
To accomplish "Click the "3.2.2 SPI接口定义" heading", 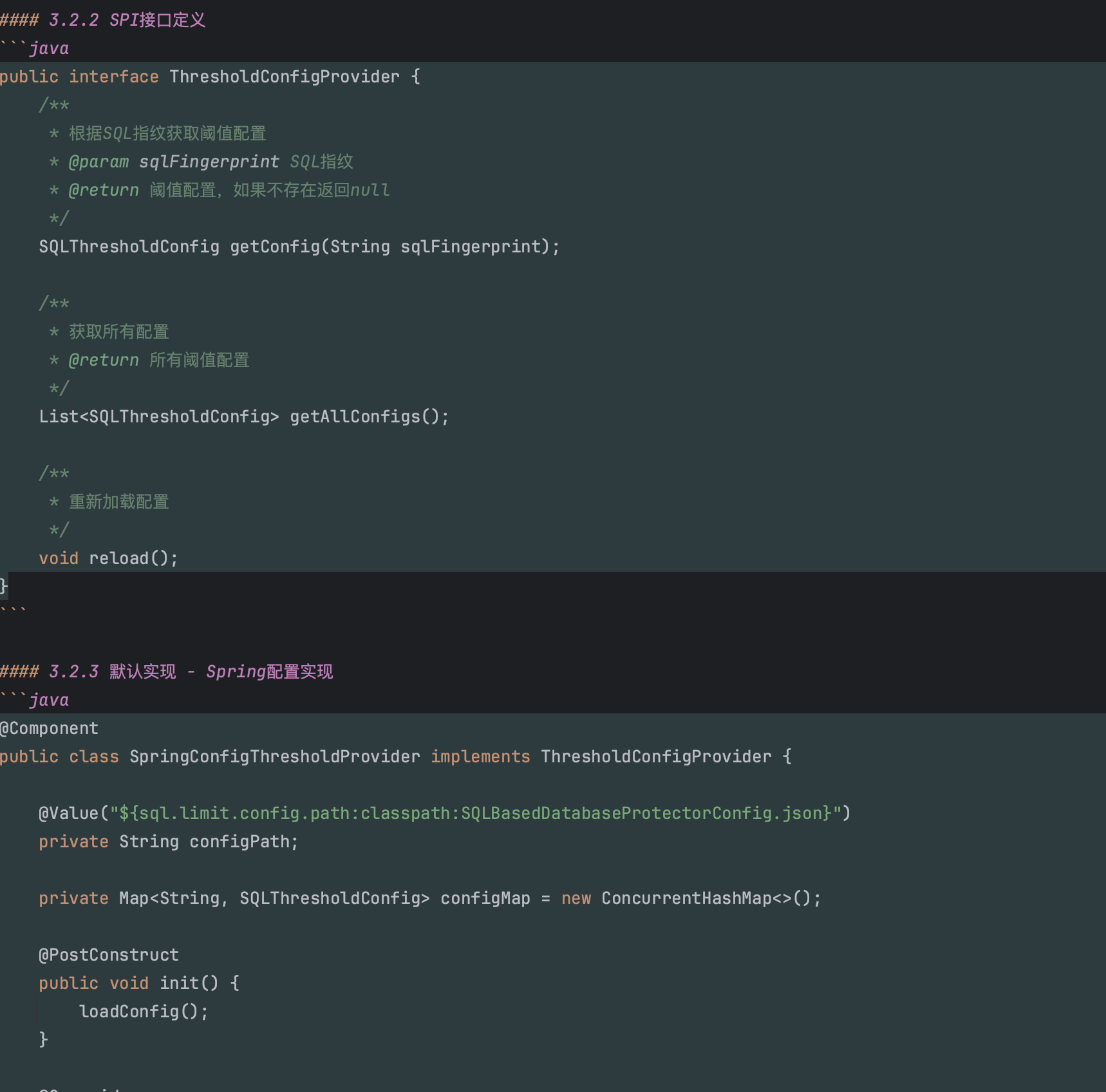I will pos(126,20).
